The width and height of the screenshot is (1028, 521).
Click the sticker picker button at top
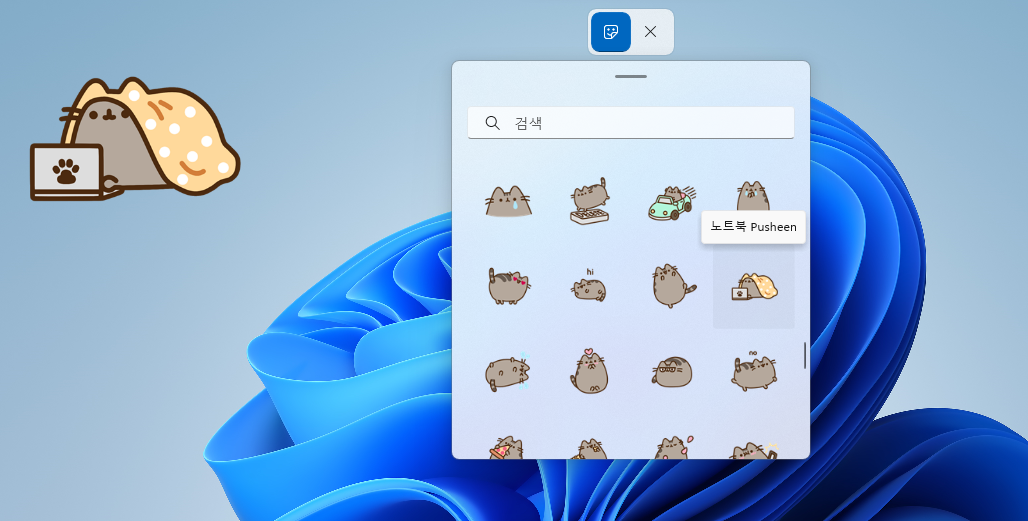[610, 31]
